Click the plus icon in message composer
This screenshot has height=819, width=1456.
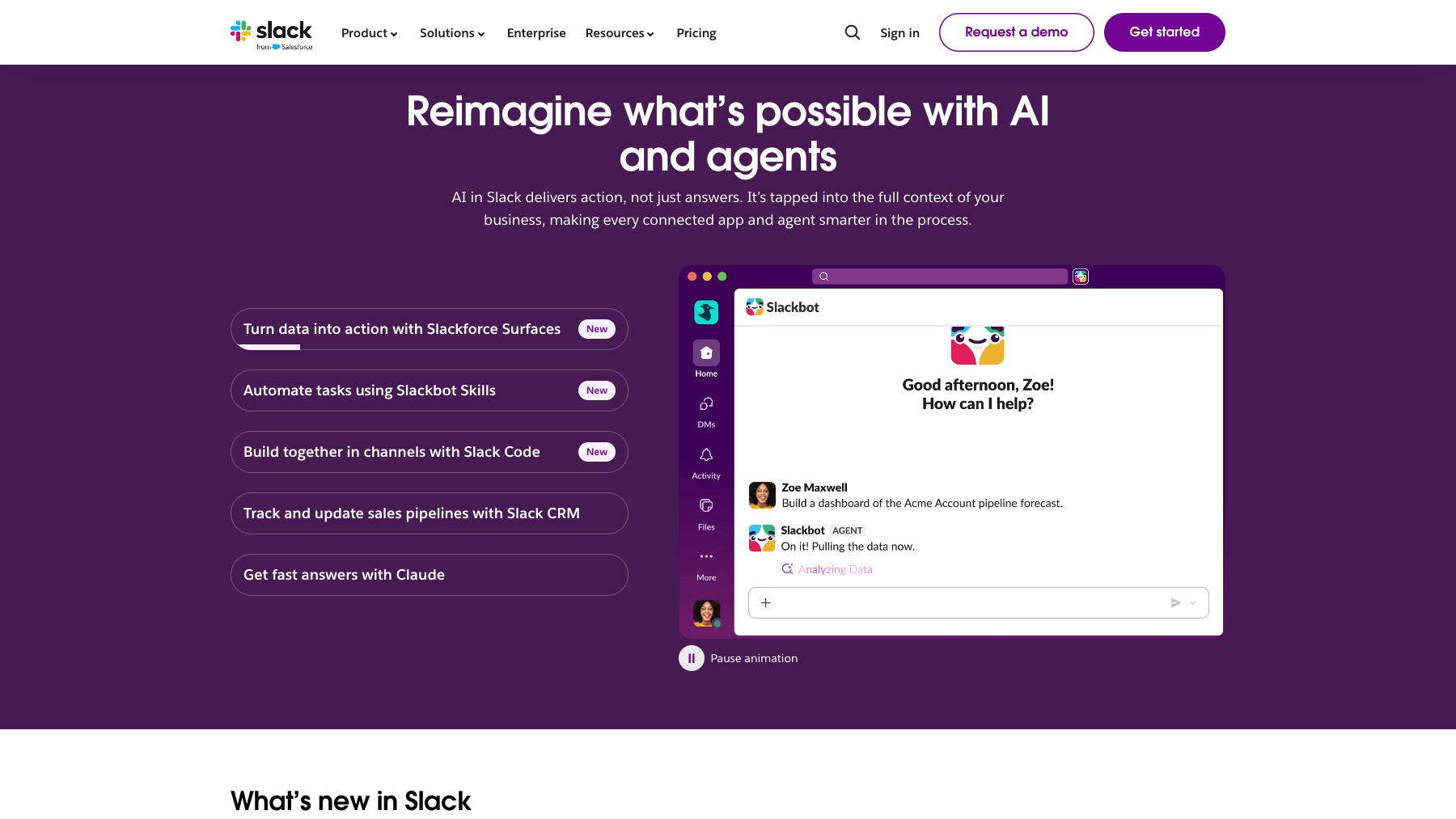click(765, 602)
